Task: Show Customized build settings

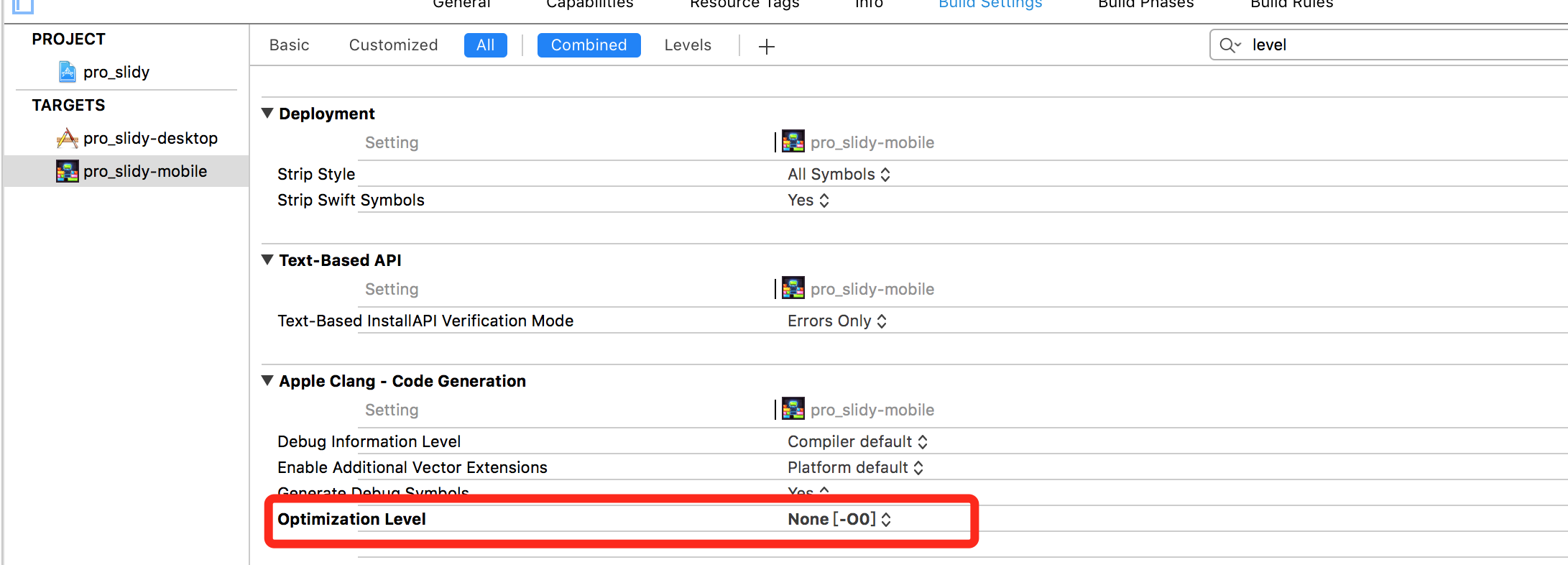Action: [x=393, y=45]
